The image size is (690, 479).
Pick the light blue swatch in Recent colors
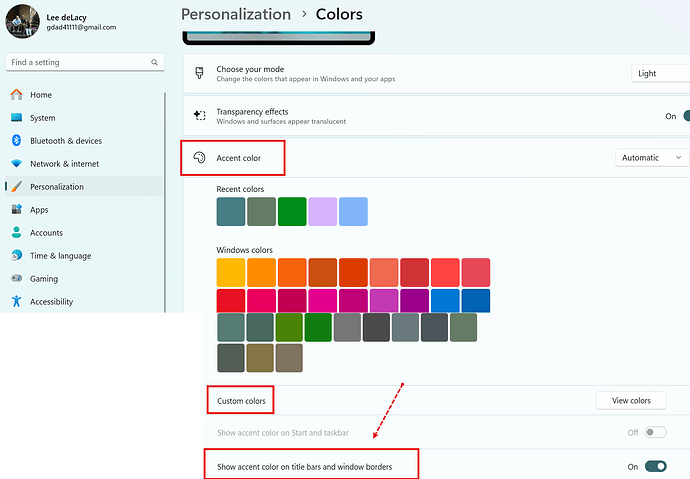(353, 212)
